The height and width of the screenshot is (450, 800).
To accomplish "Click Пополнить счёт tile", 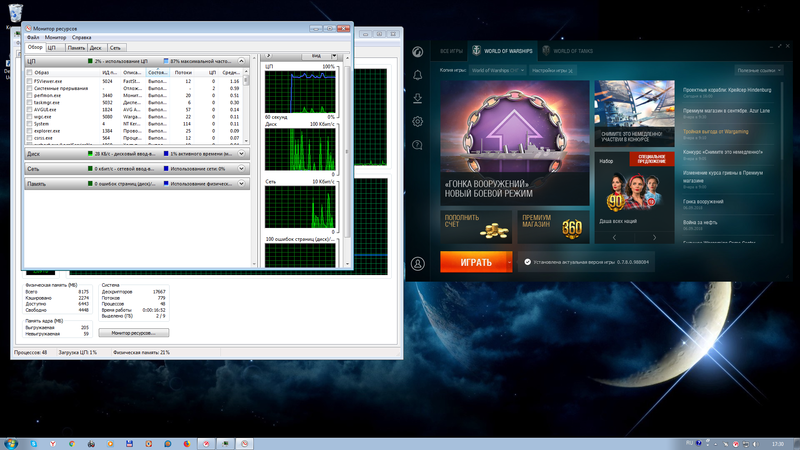I will [x=476, y=227].
